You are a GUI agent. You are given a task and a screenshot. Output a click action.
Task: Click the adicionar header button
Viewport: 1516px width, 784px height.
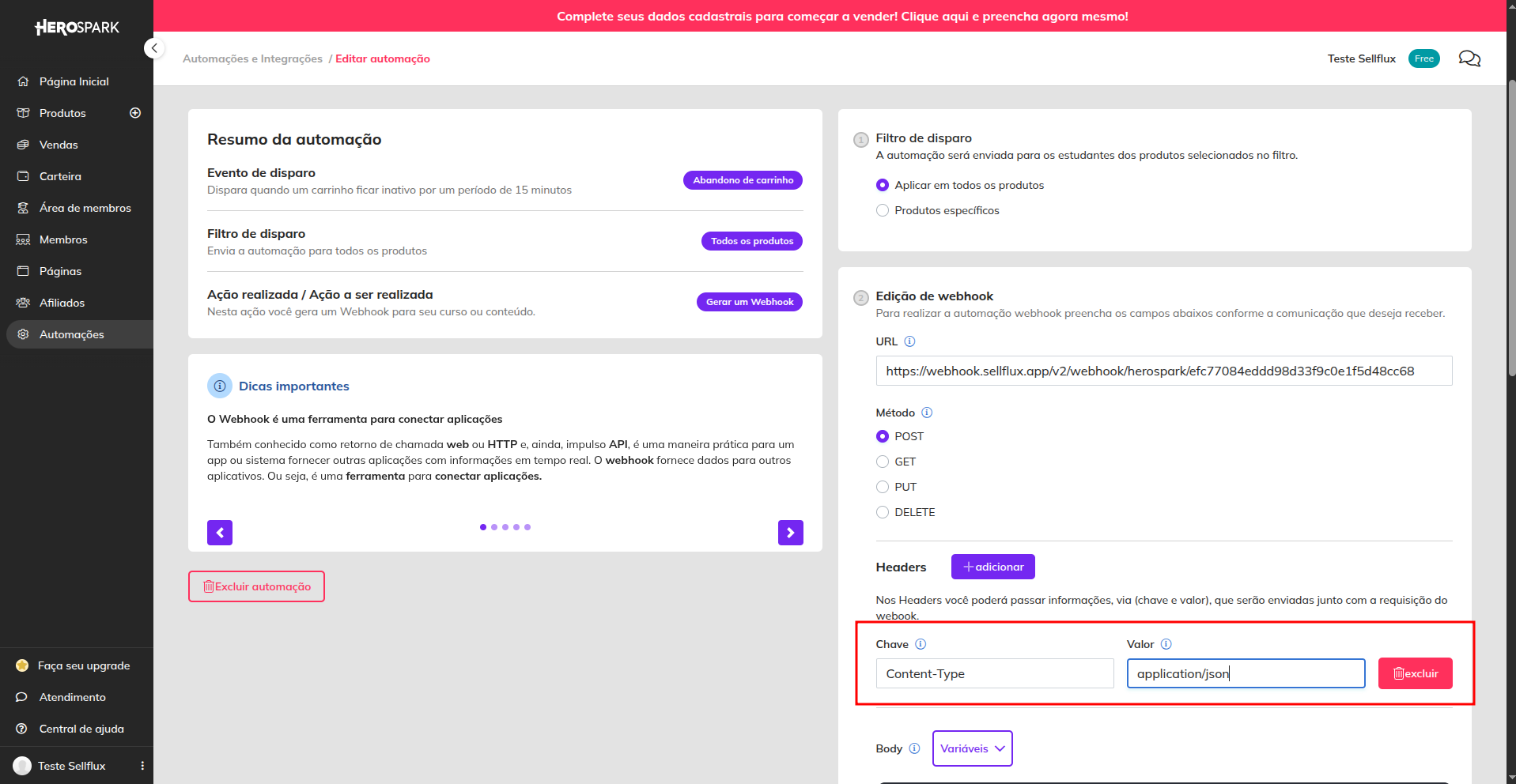tap(993, 567)
